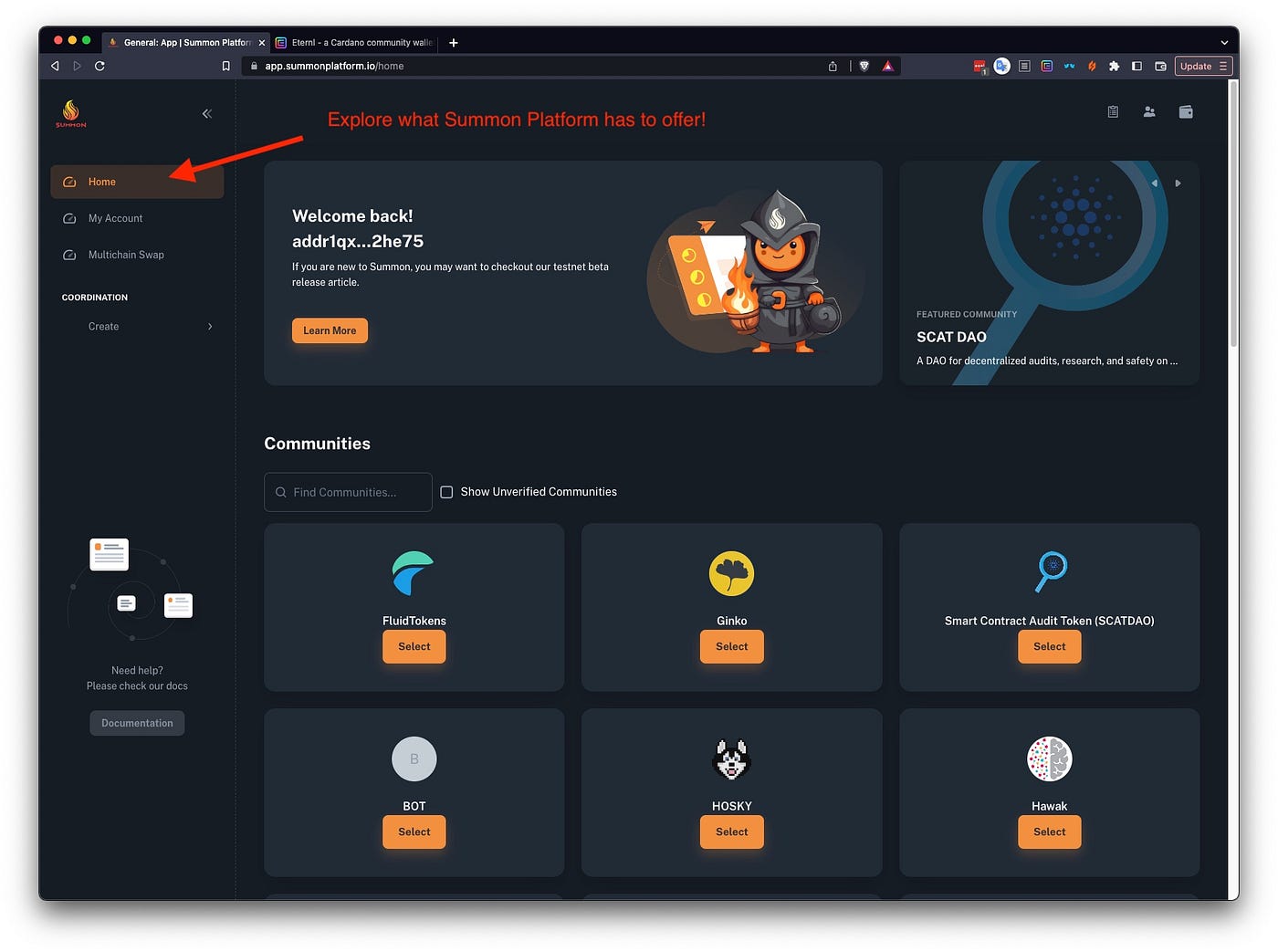Screen dimensions: 1278x952
Task: Go back with browser back arrow
Action: tap(55, 66)
